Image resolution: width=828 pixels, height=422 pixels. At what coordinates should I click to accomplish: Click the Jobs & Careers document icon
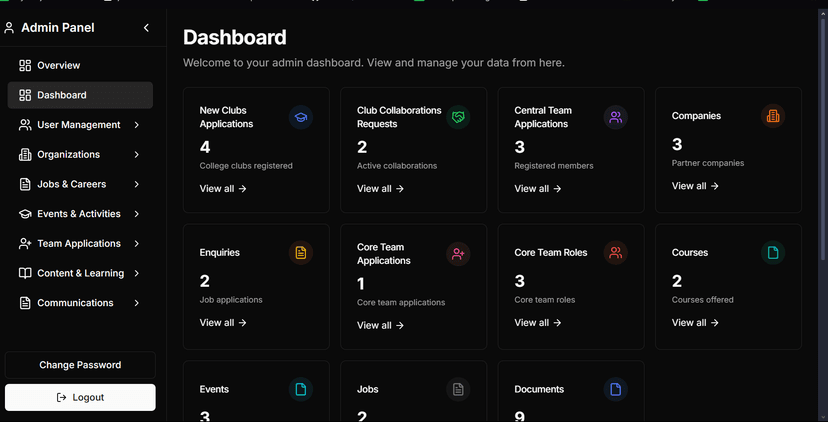click(x=25, y=184)
